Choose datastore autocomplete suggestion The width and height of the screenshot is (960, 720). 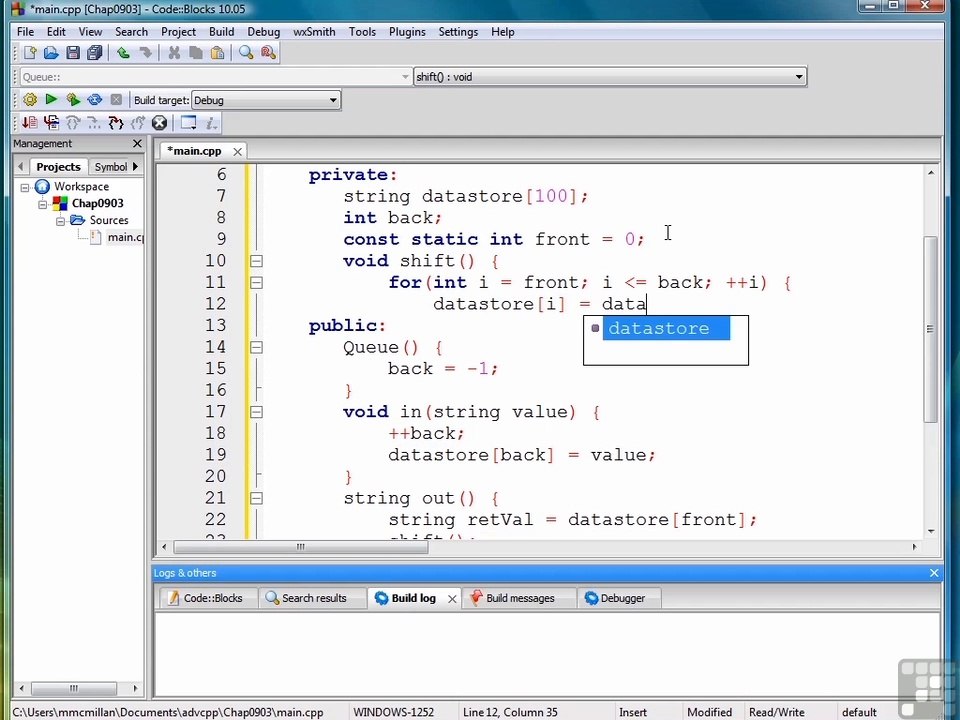coord(666,328)
